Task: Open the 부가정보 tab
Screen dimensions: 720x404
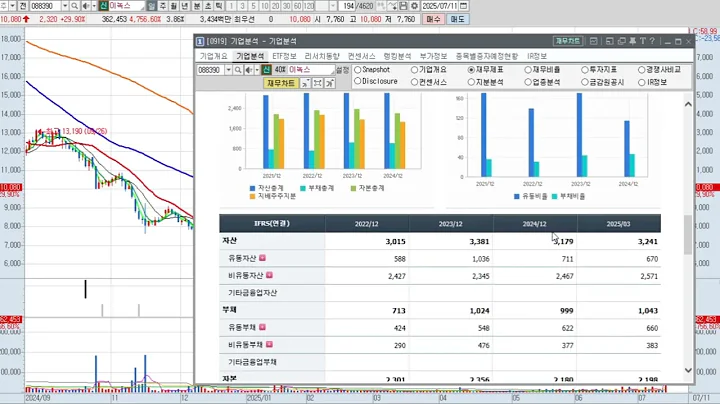Action: coord(433,56)
